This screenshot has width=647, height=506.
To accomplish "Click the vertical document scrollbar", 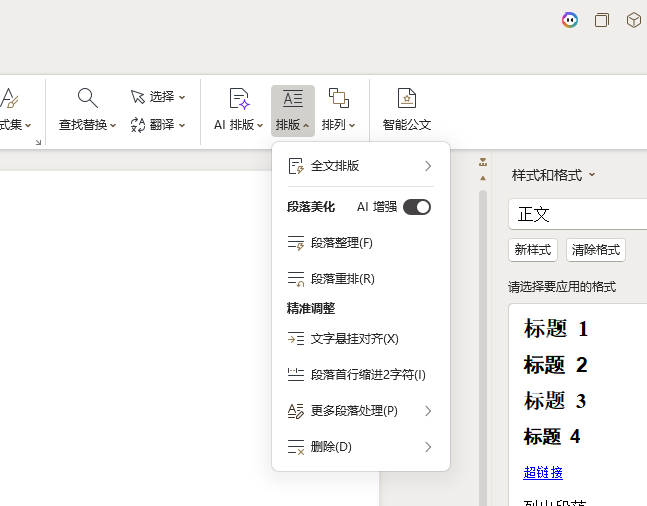I will click(x=483, y=348).
